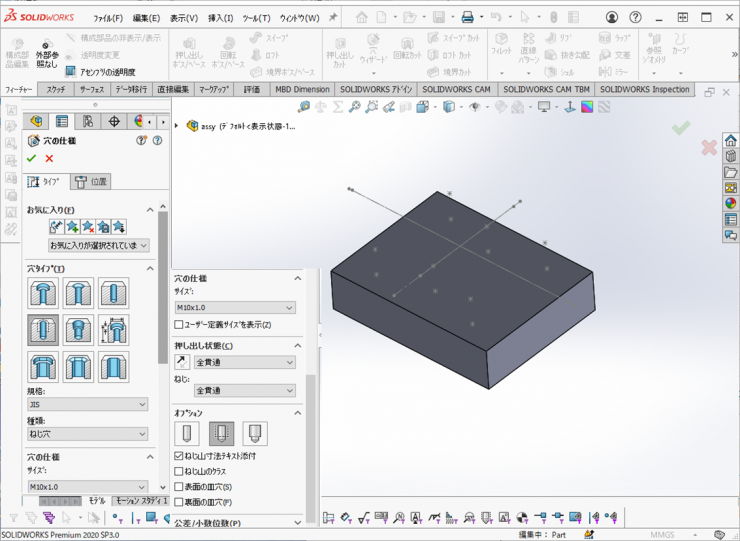Image resolution: width=740 pixels, height=541 pixels.
Task: Open the PropertyManager panel tab icon
Action: (x=62, y=121)
